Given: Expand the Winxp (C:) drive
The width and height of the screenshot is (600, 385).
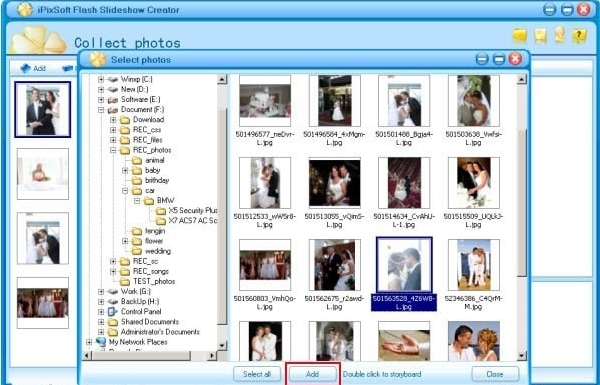Looking at the screenshot, I should [x=101, y=79].
